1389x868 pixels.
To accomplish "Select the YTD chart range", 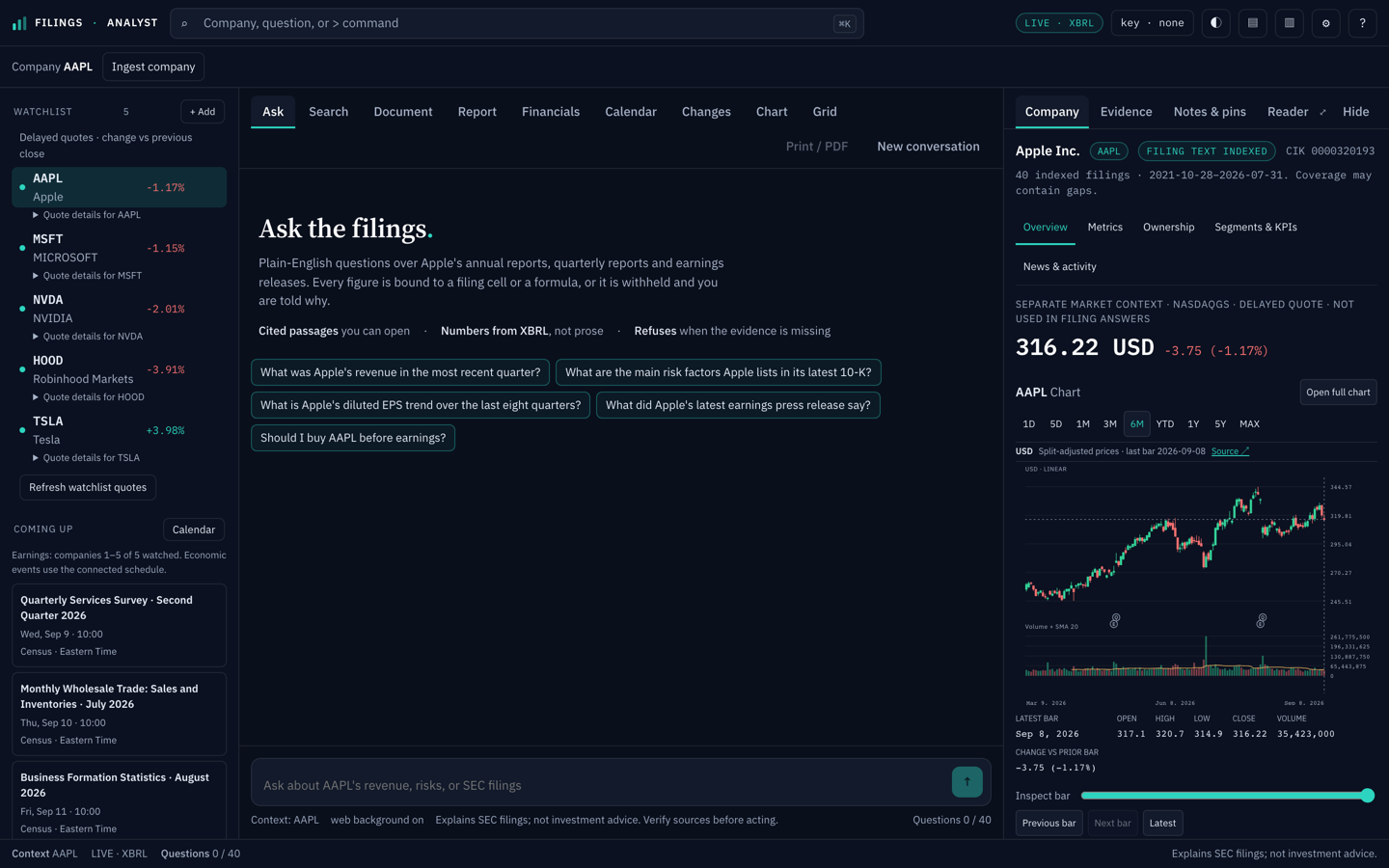I will (1165, 424).
